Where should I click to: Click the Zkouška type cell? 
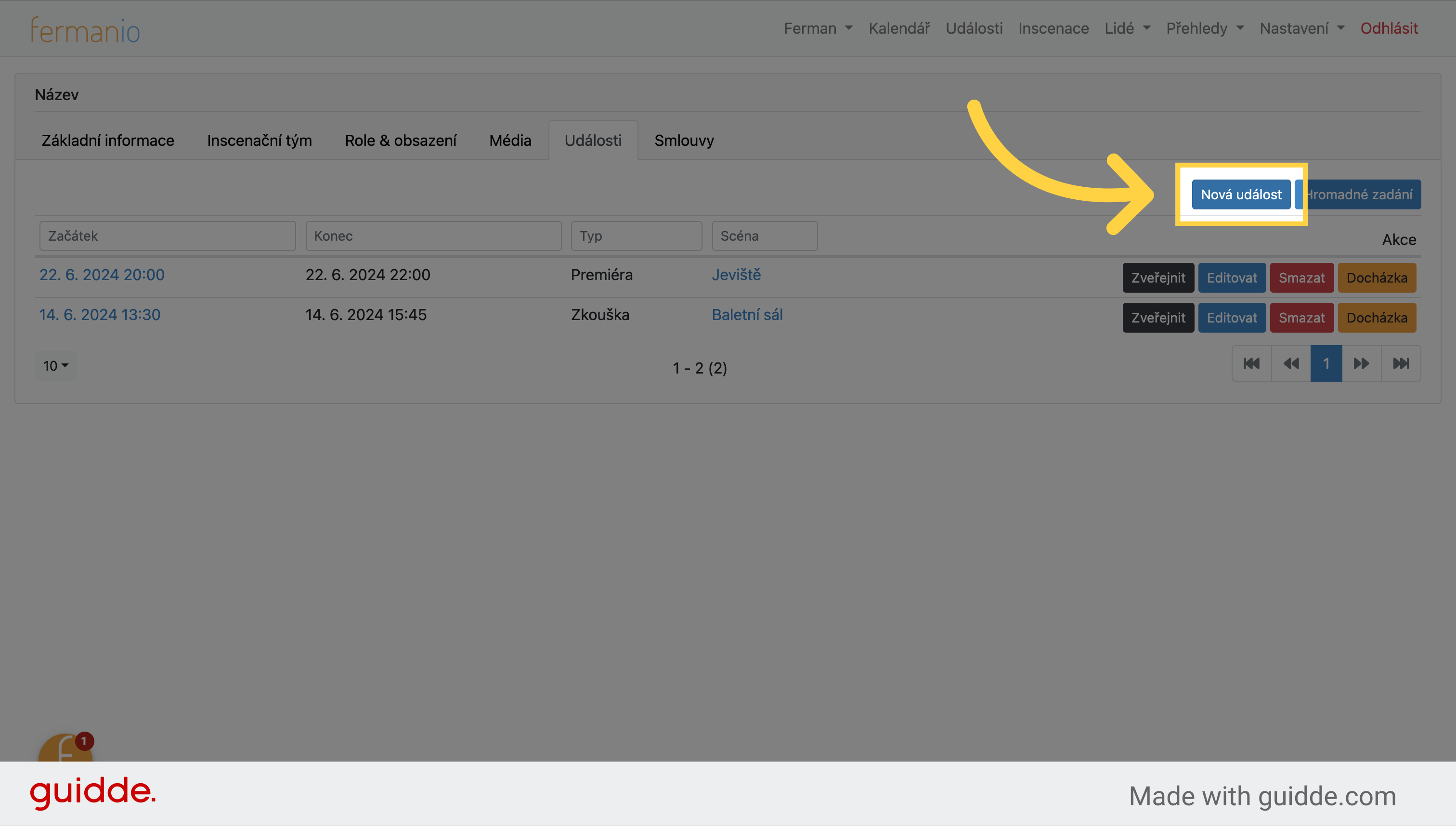600,315
